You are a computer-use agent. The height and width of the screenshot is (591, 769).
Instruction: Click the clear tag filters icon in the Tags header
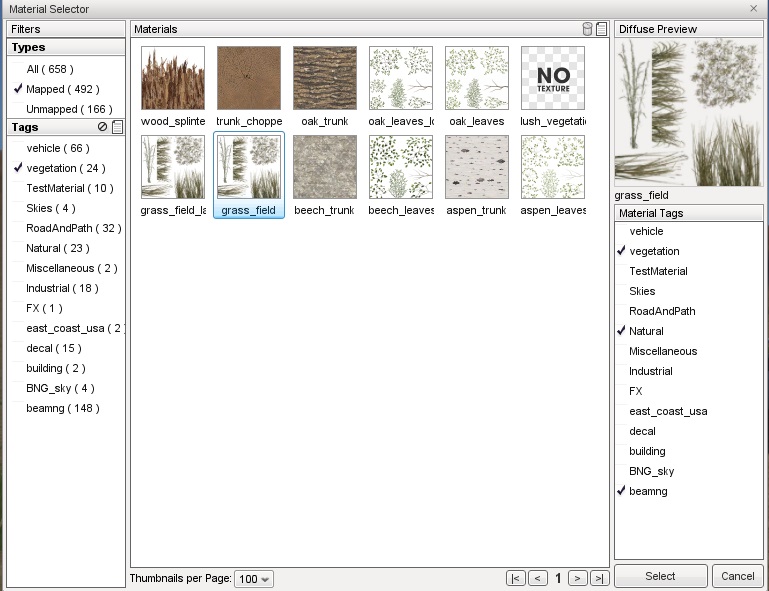point(102,127)
